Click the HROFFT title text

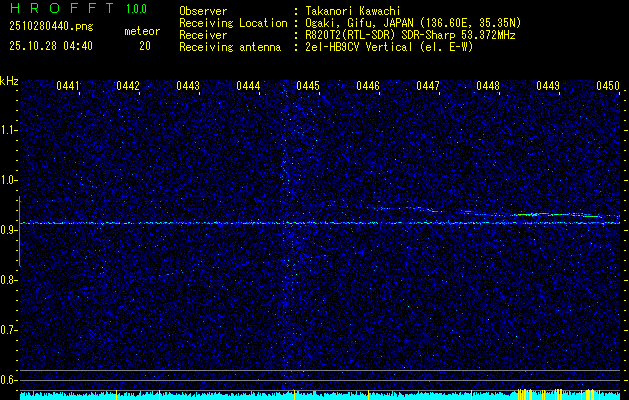pyautogui.click(x=62, y=9)
